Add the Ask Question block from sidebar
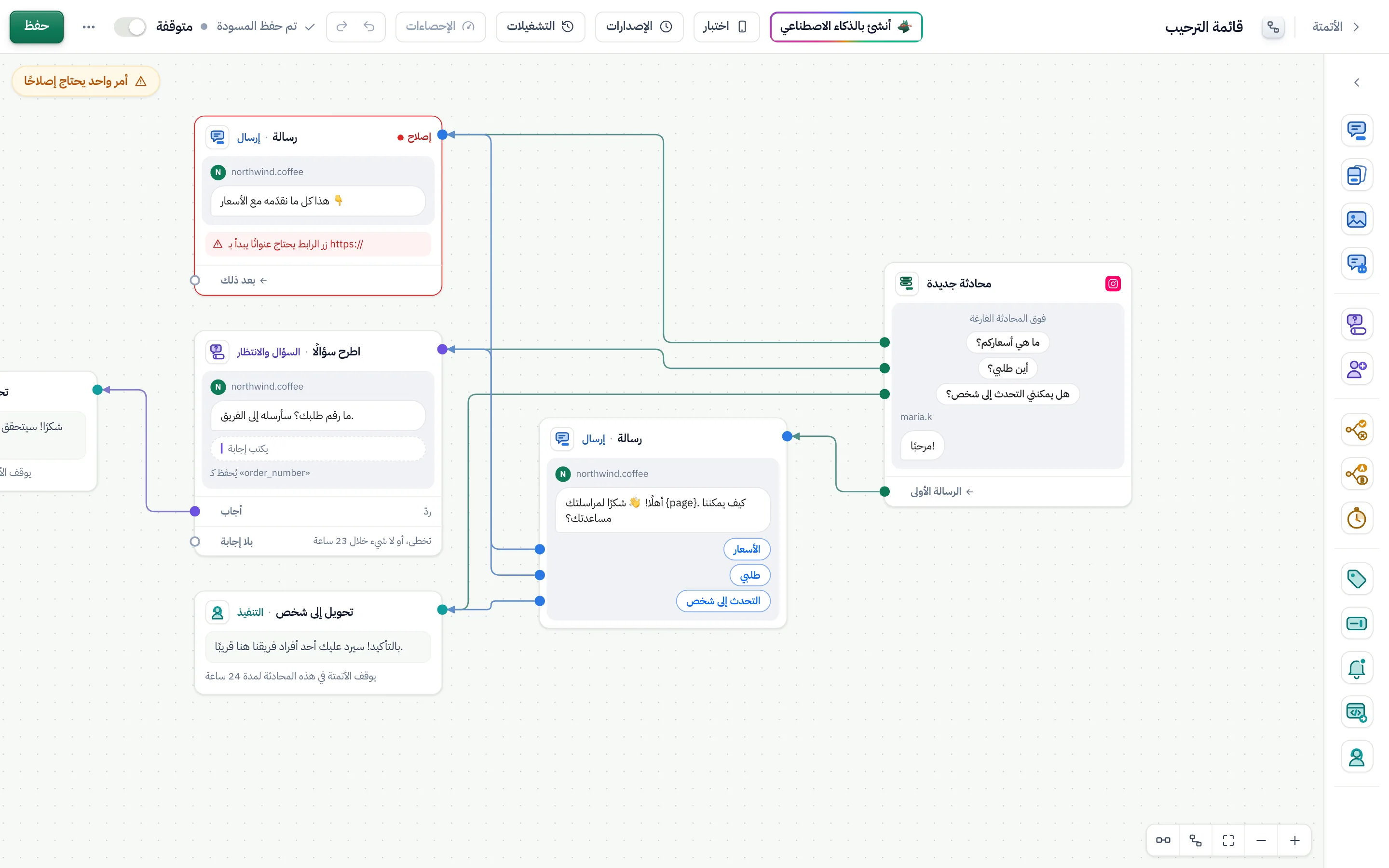Image resolution: width=1389 pixels, height=868 pixels. click(x=1356, y=325)
